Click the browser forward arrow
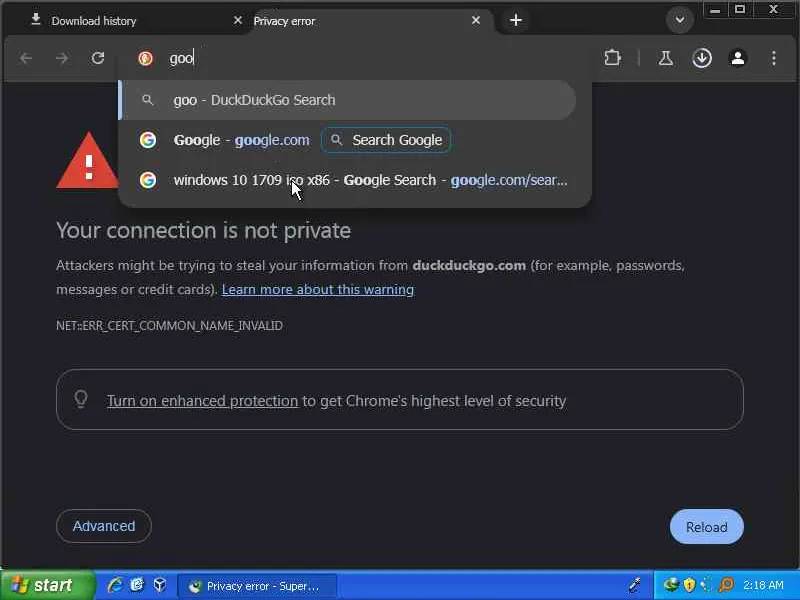 tap(62, 58)
